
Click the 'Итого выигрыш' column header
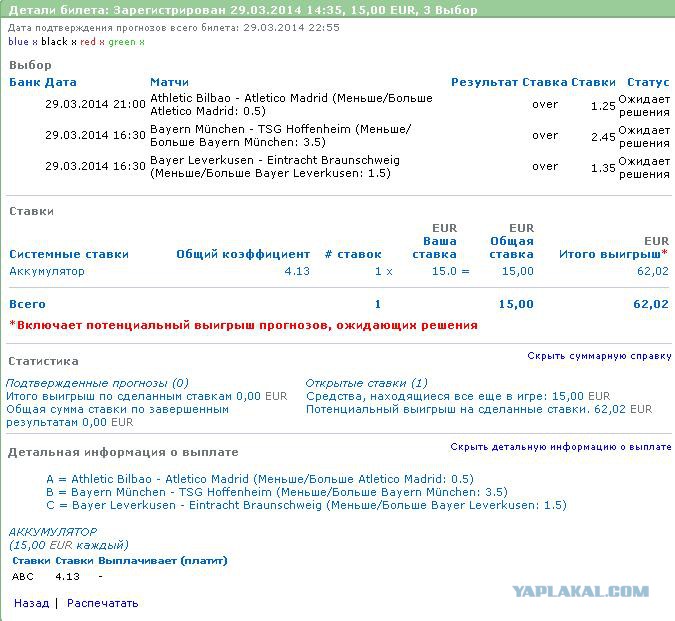click(x=610, y=254)
